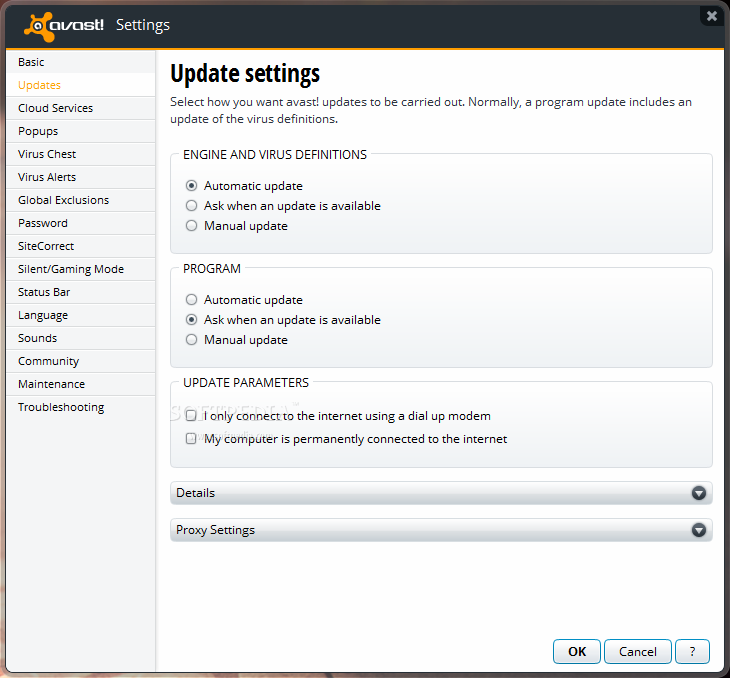The image size is (730, 678).
Task: Switch to Virus Alerts settings
Action: click(x=81, y=177)
